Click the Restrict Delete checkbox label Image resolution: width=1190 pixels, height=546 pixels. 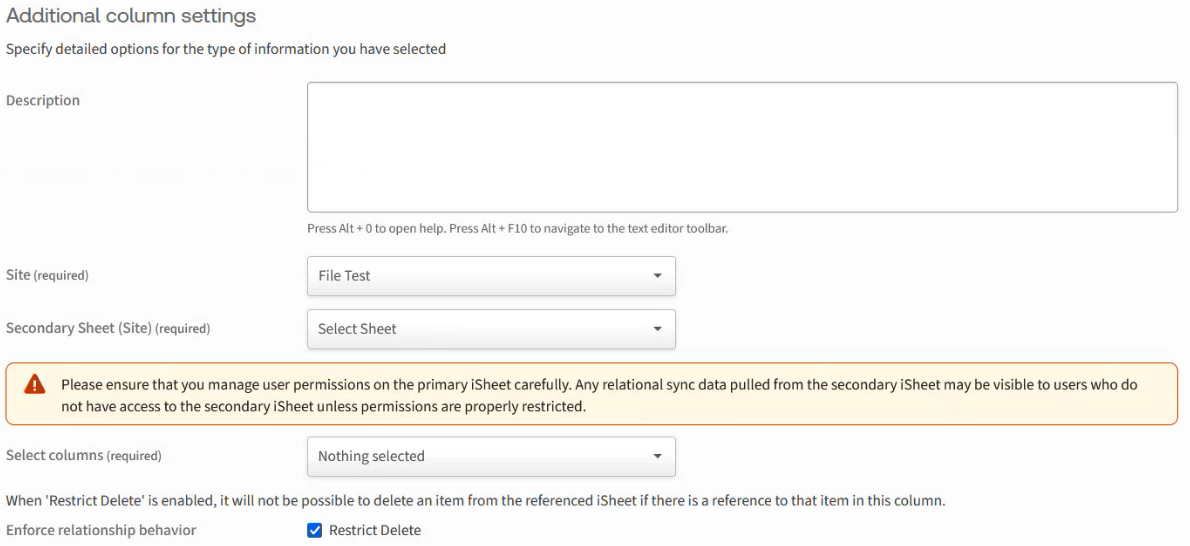pyautogui.click(x=375, y=530)
